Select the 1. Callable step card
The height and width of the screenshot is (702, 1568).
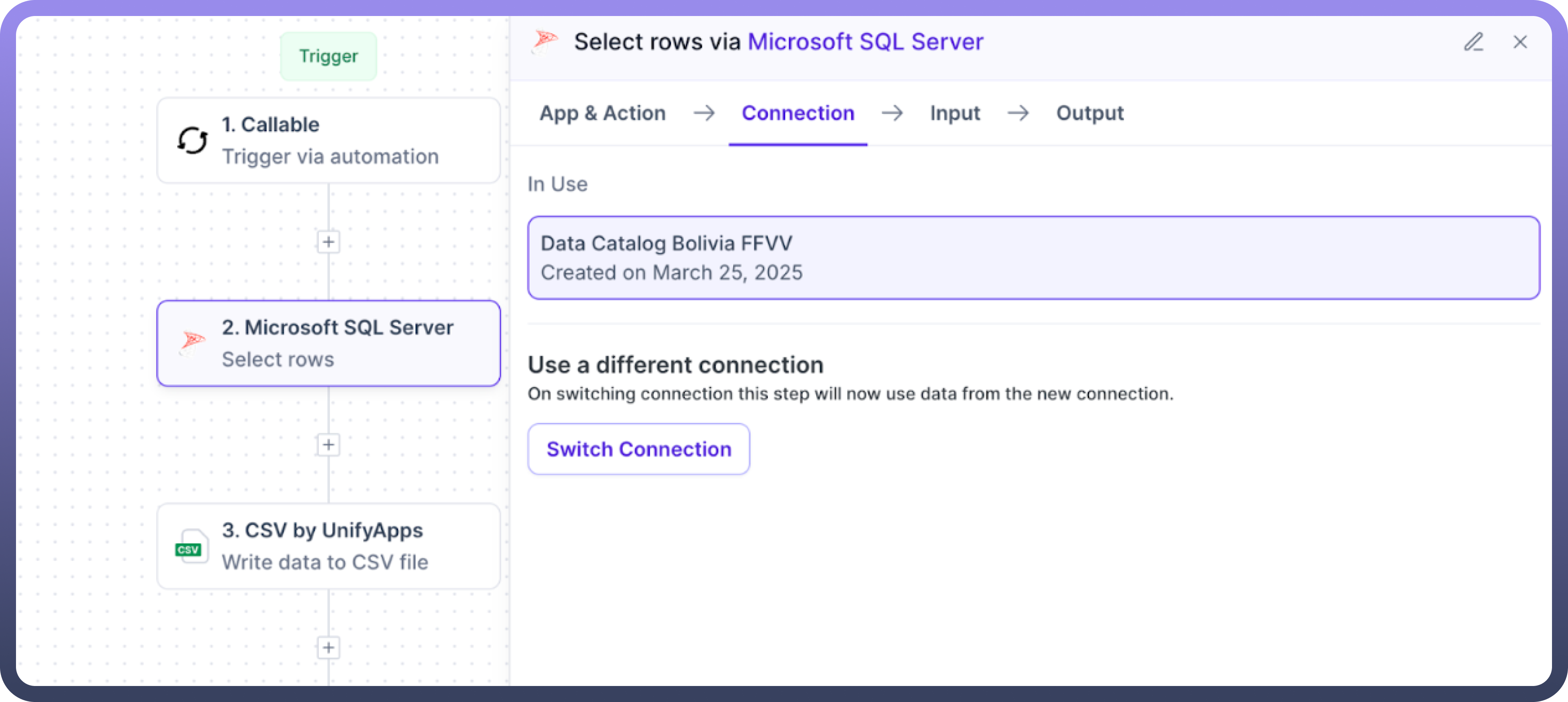tap(329, 140)
